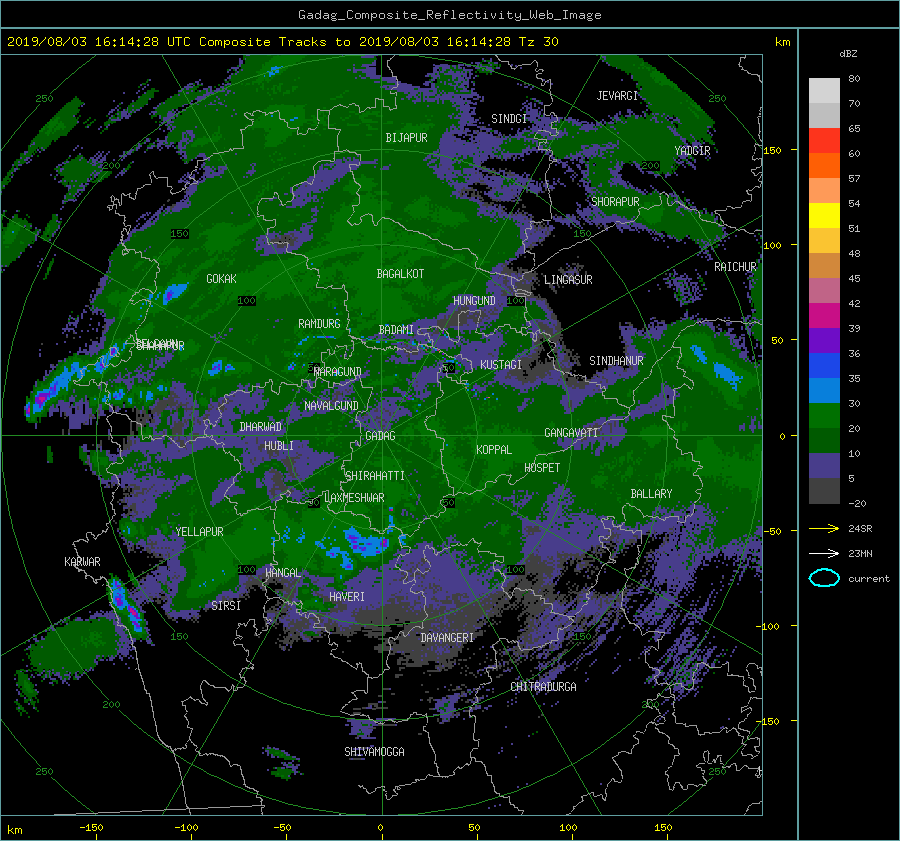This screenshot has height=841, width=900.
Task: Click the BALLARY city label
Action: (x=651, y=494)
